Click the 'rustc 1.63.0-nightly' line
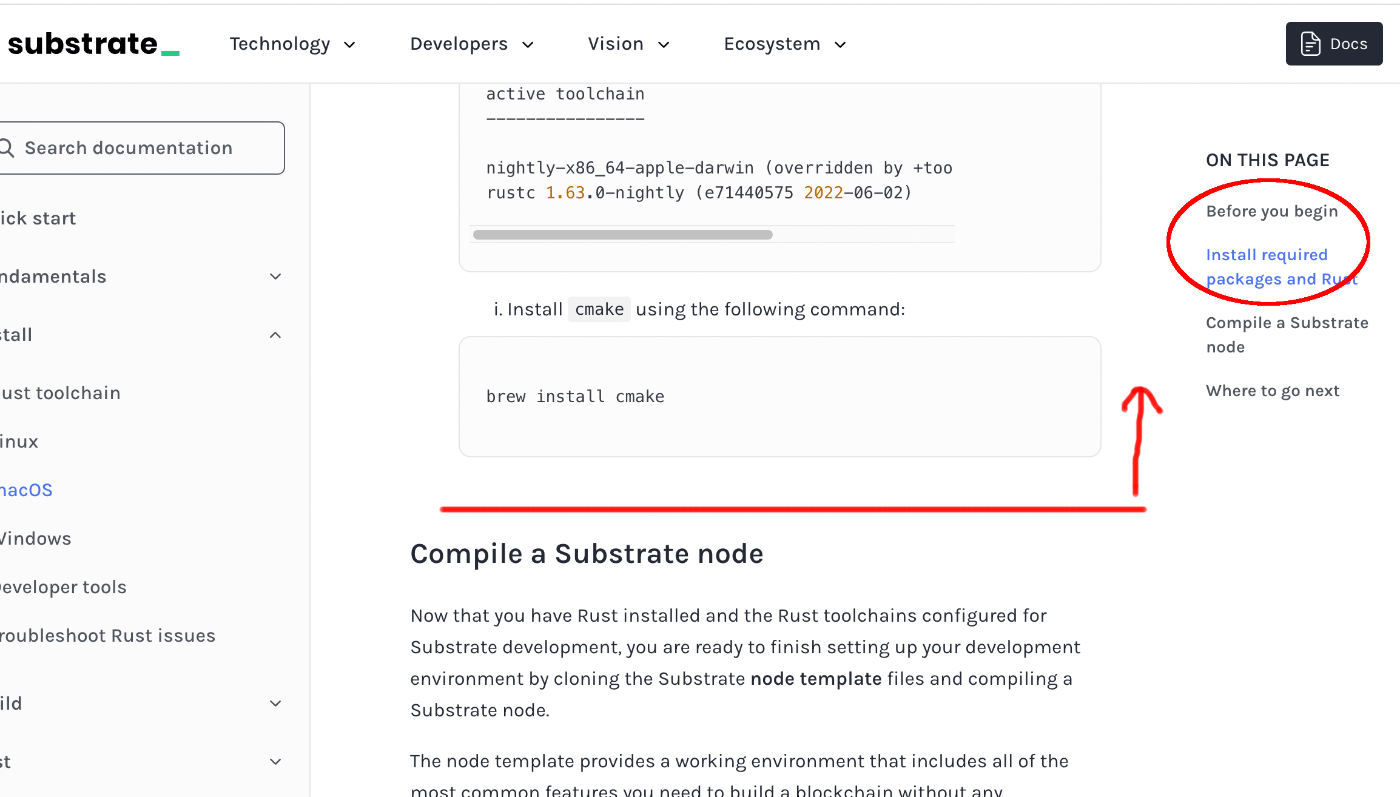The image size is (1400, 797). tap(699, 192)
